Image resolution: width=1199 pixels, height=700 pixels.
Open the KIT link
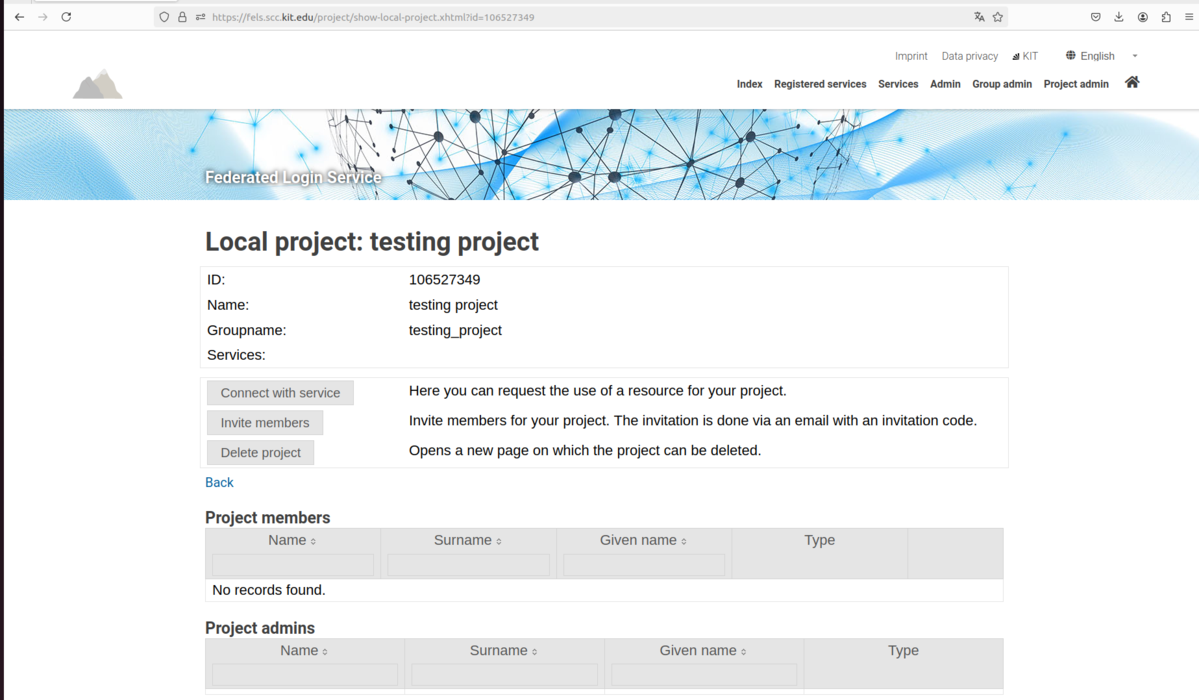click(1025, 56)
